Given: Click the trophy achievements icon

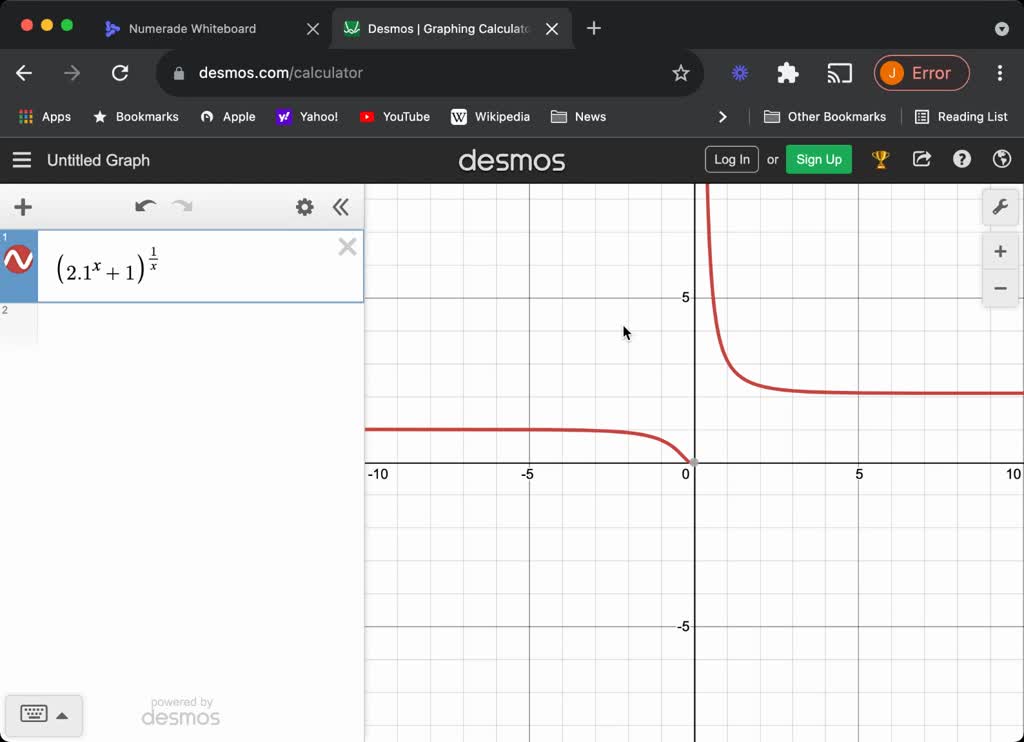Looking at the screenshot, I should (x=881, y=159).
